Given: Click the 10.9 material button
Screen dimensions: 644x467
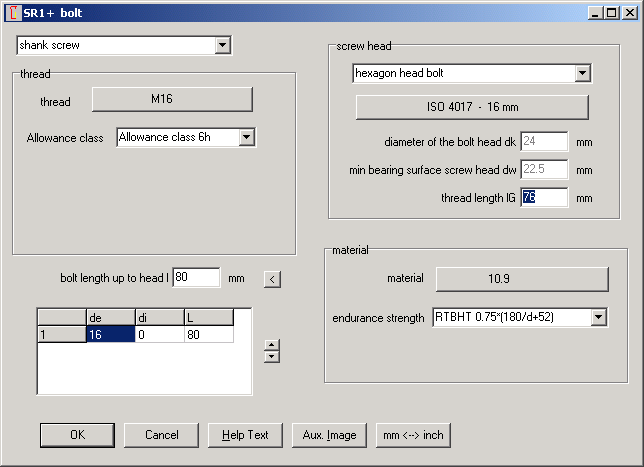Looking at the screenshot, I should click(x=521, y=278).
